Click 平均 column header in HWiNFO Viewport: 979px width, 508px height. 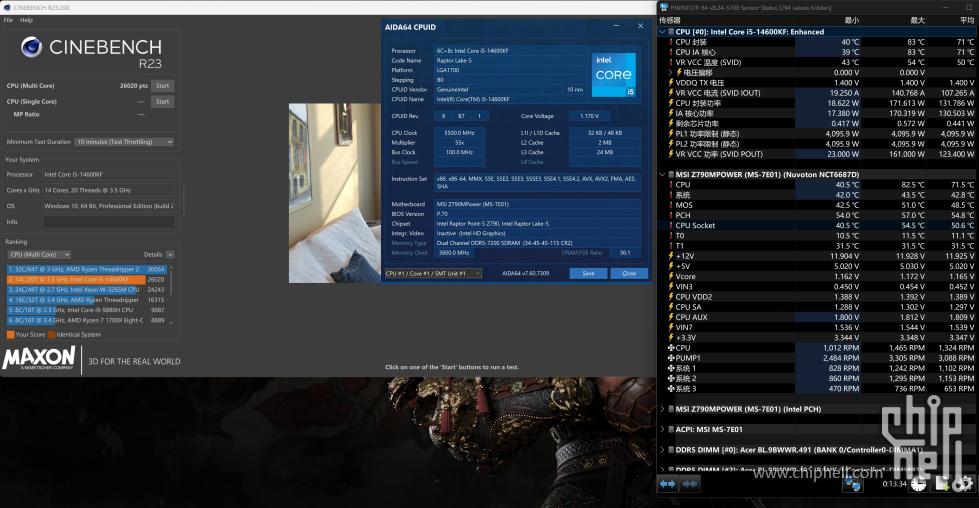click(967, 21)
